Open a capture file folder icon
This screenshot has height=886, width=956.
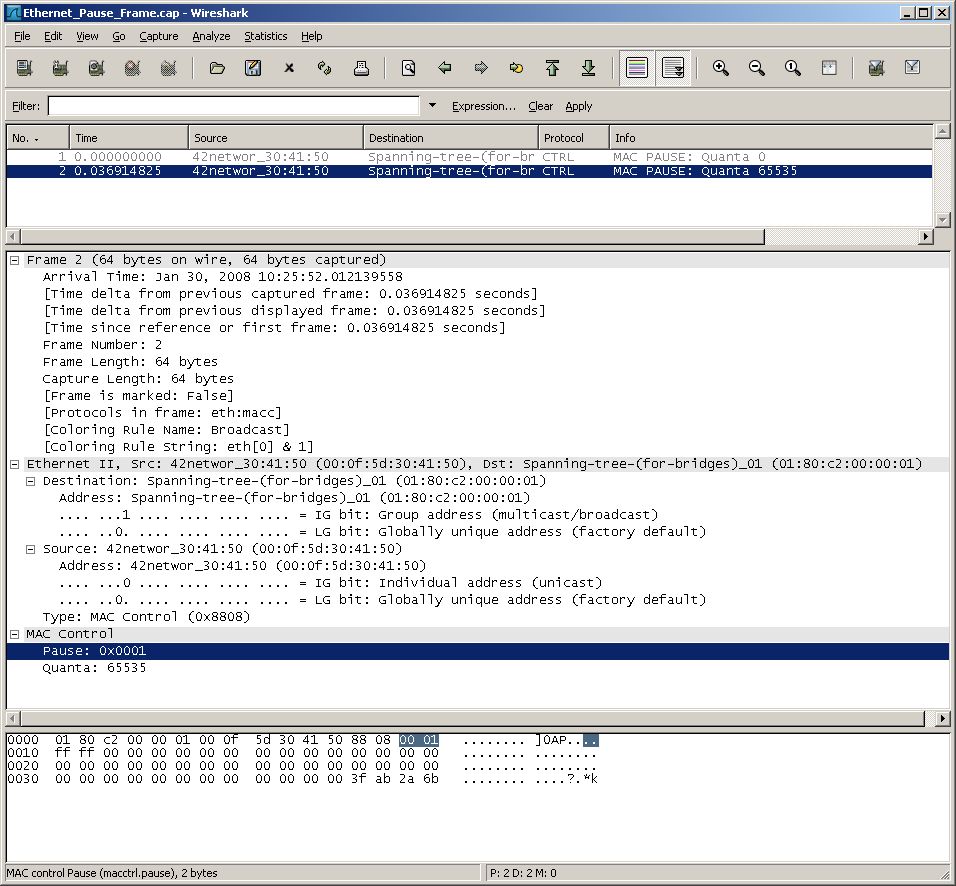[217, 68]
